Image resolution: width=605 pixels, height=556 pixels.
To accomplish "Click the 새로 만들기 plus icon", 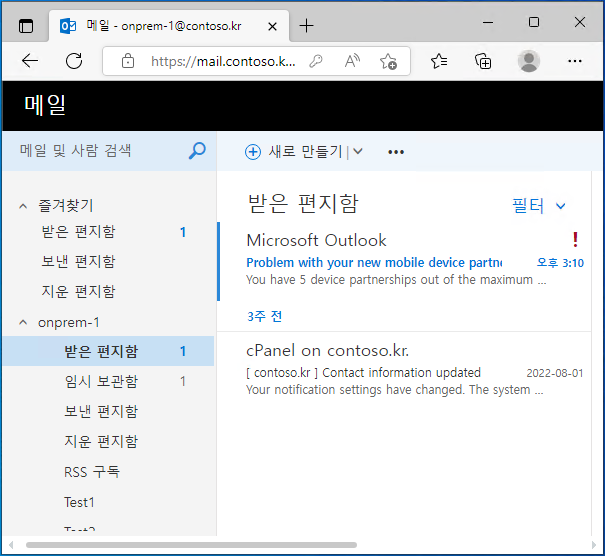I will pos(253,152).
